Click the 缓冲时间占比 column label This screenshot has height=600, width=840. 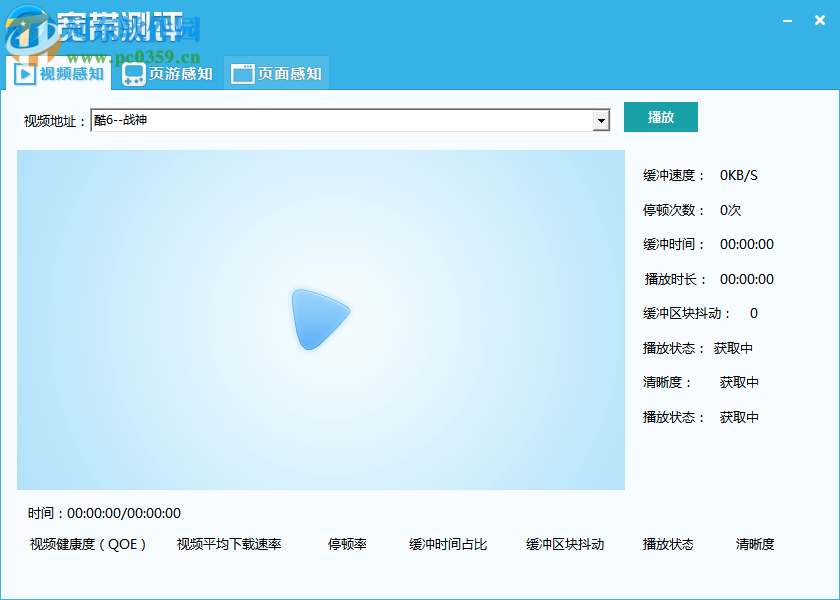[x=448, y=544]
